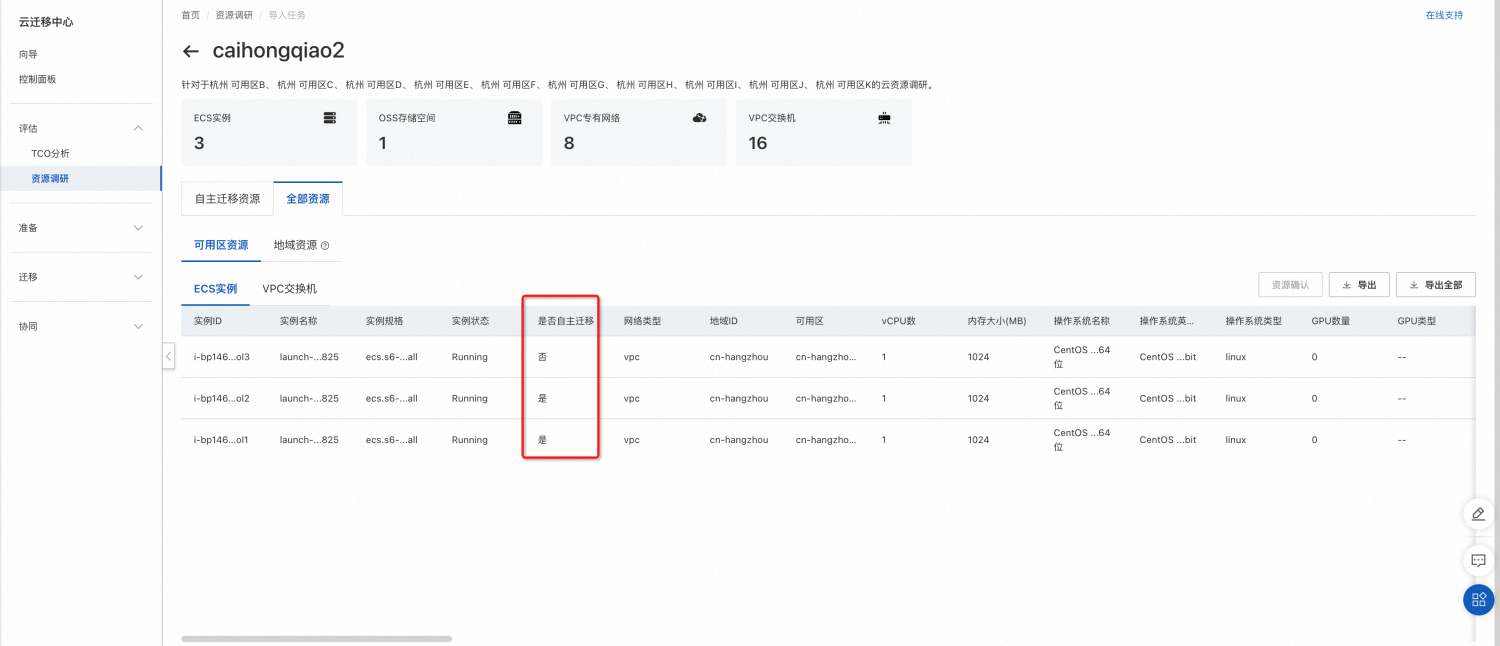Viewport: 1500px width, 646px height.
Task: Select the 可用区资源 sub-tab
Action: click(x=221, y=245)
